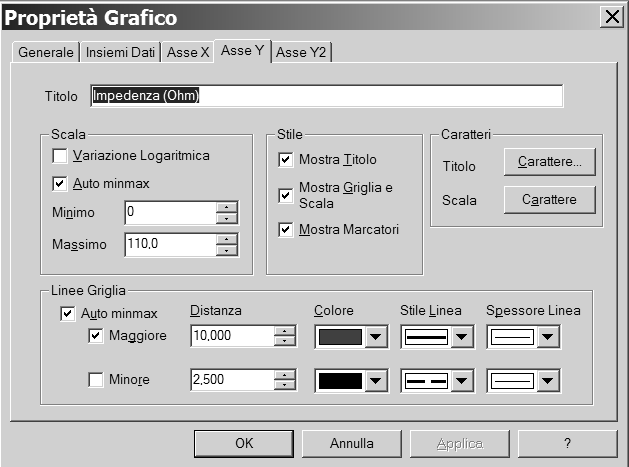
Task: Click the gray Maggiore color swatch
Action: (340, 337)
